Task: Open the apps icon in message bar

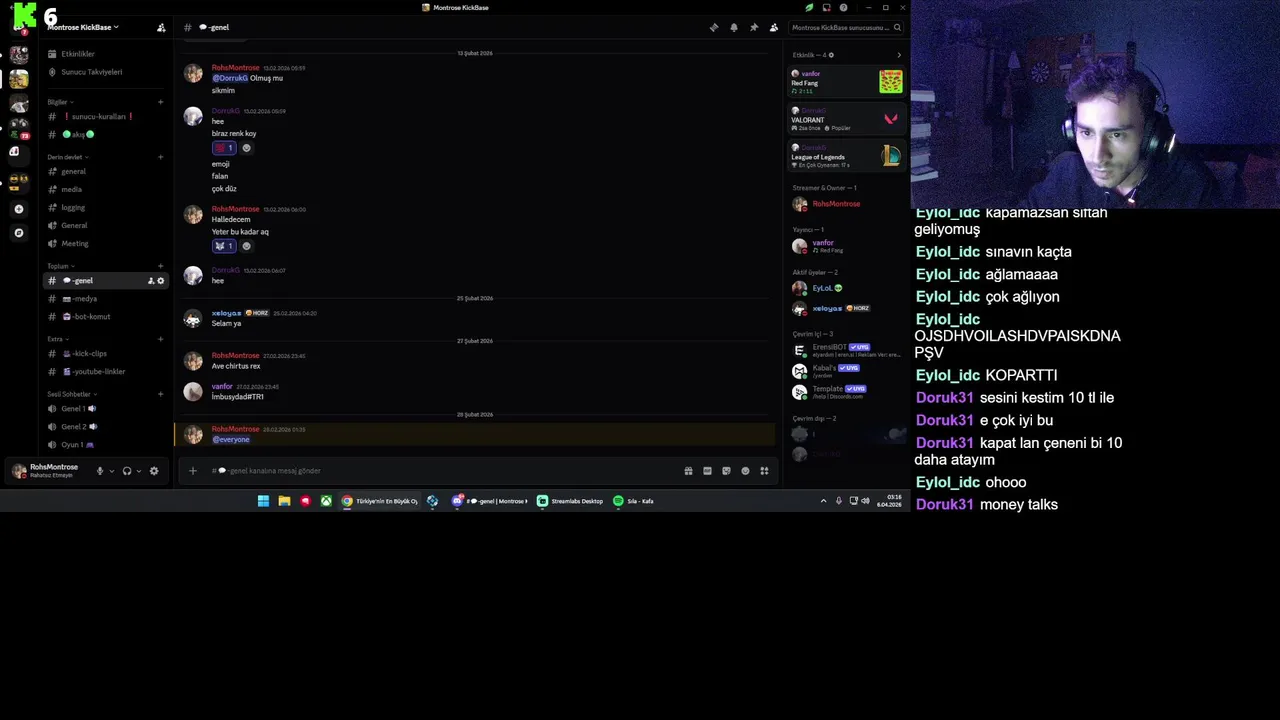Action: point(764,471)
